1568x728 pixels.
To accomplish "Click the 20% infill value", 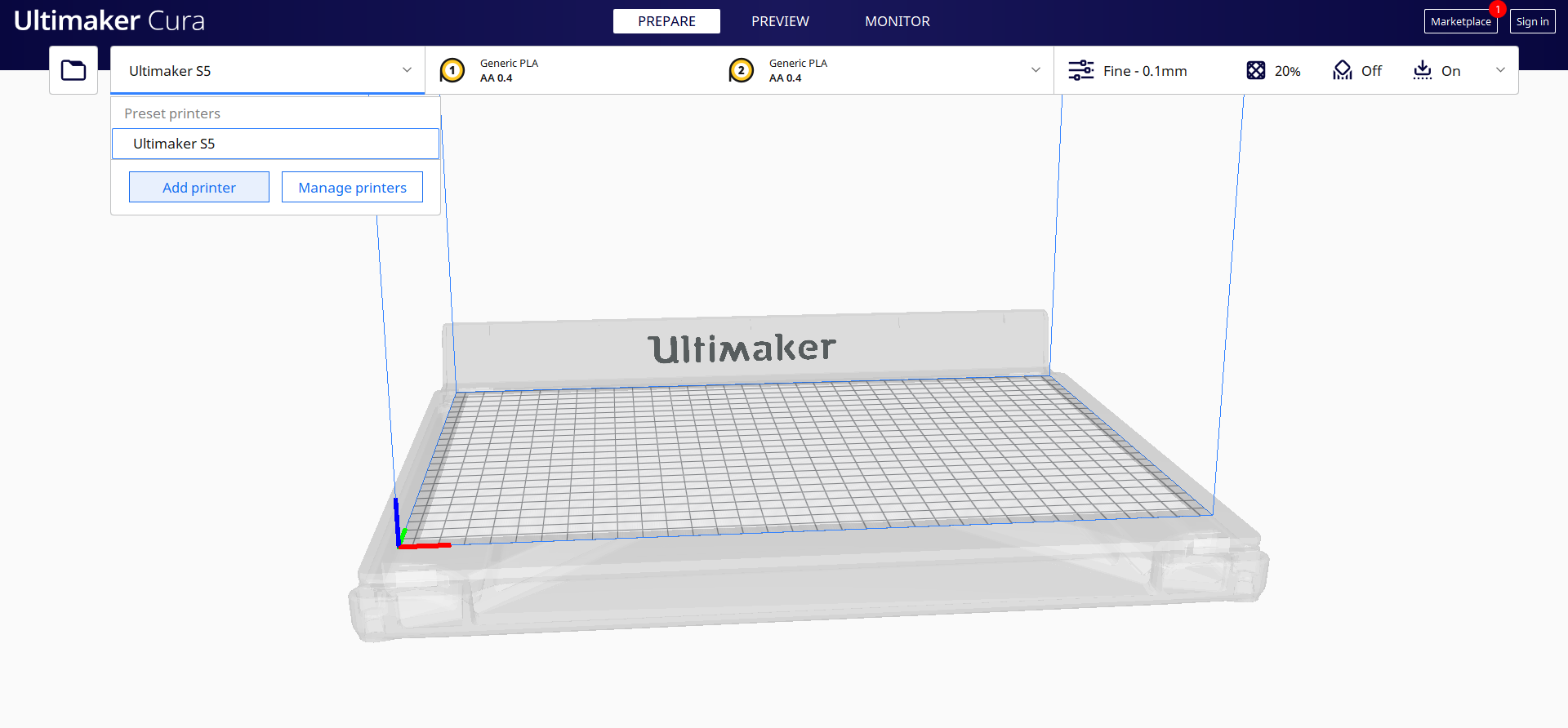I will pos(1287,71).
